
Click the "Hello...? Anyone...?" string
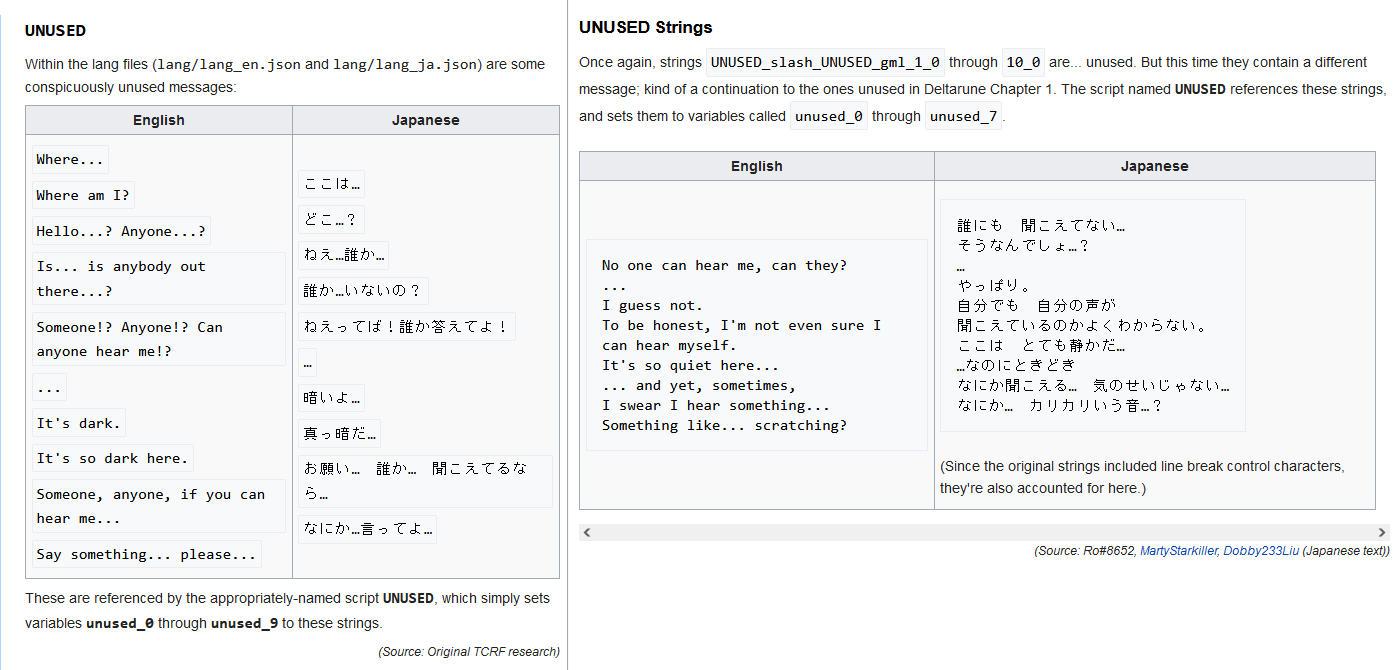pos(121,231)
